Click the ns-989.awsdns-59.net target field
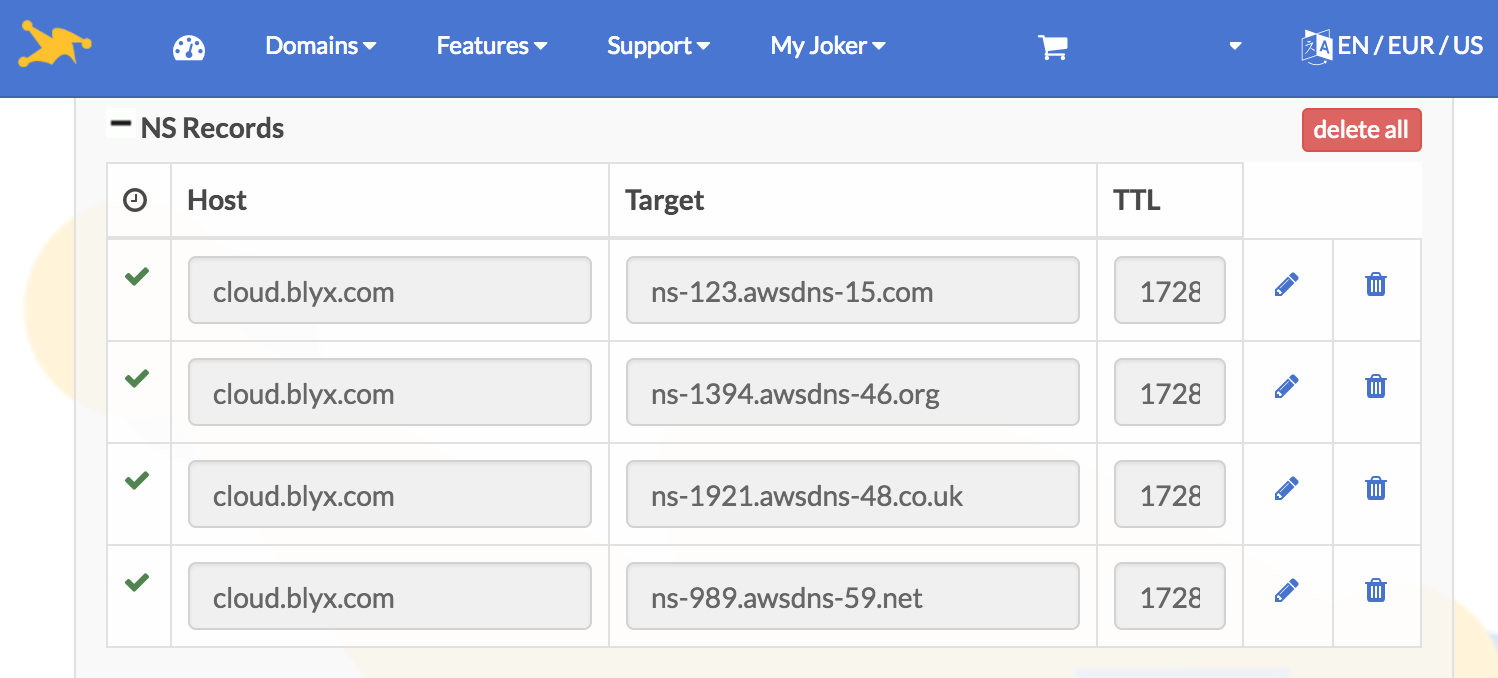This screenshot has height=678, width=1498. 853,597
